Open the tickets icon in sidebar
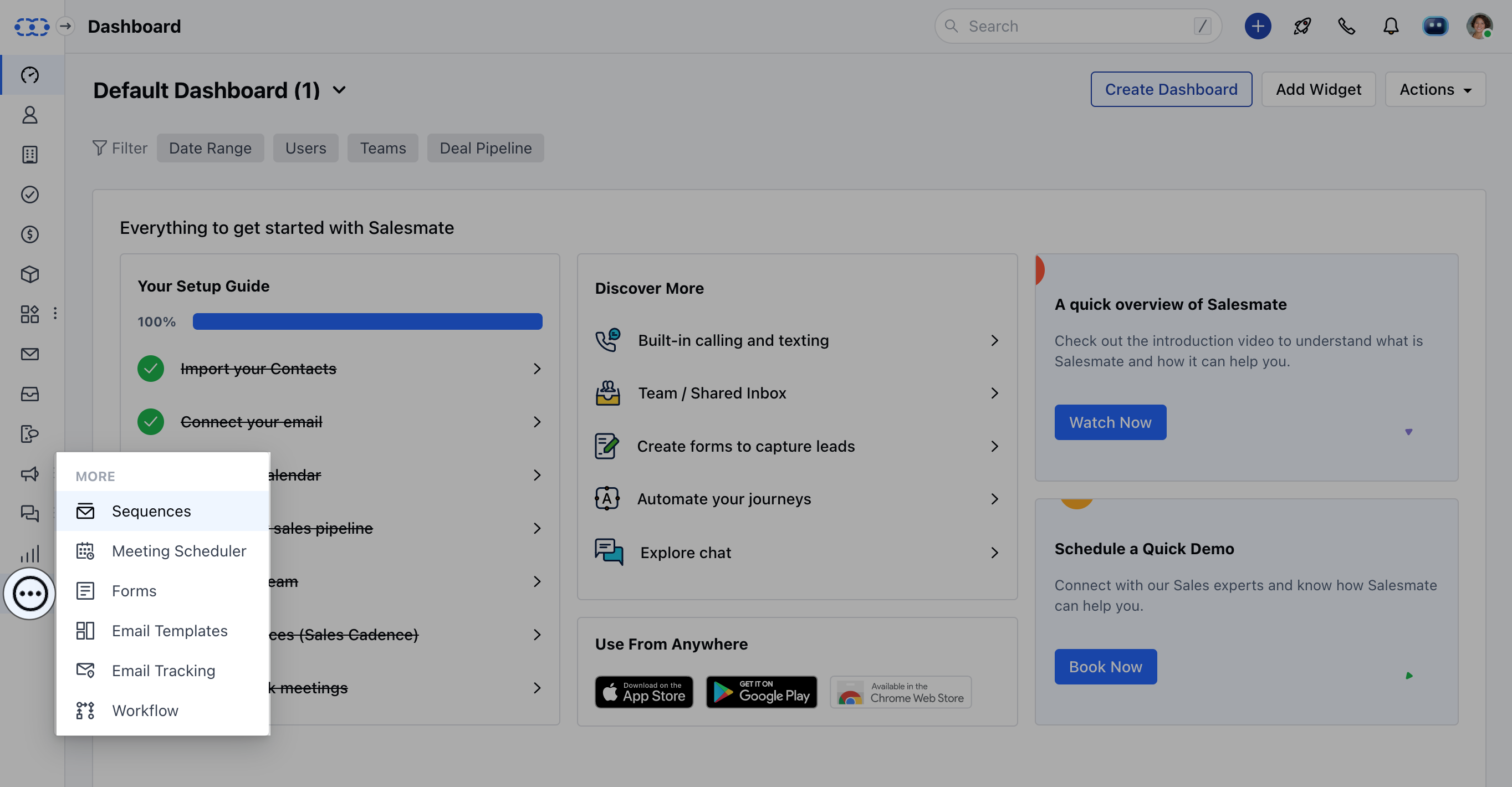The width and height of the screenshot is (1512, 787). click(30, 434)
